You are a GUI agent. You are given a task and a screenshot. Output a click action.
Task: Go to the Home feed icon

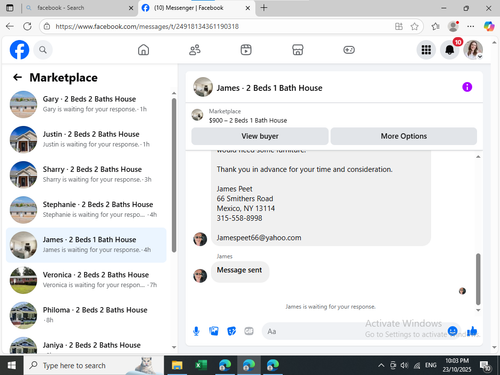point(143,50)
